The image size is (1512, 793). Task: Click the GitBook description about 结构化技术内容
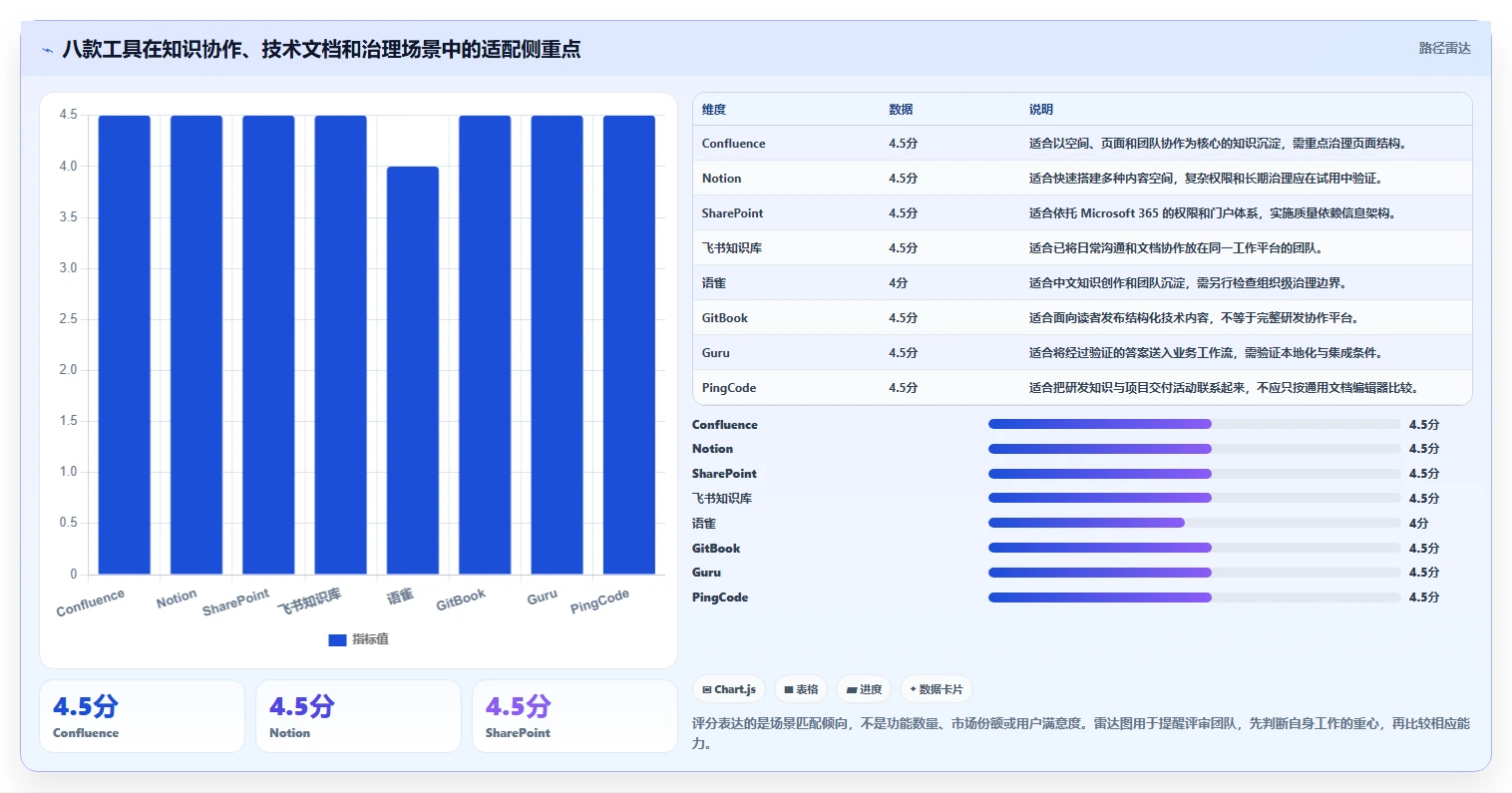pos(1195,318)
